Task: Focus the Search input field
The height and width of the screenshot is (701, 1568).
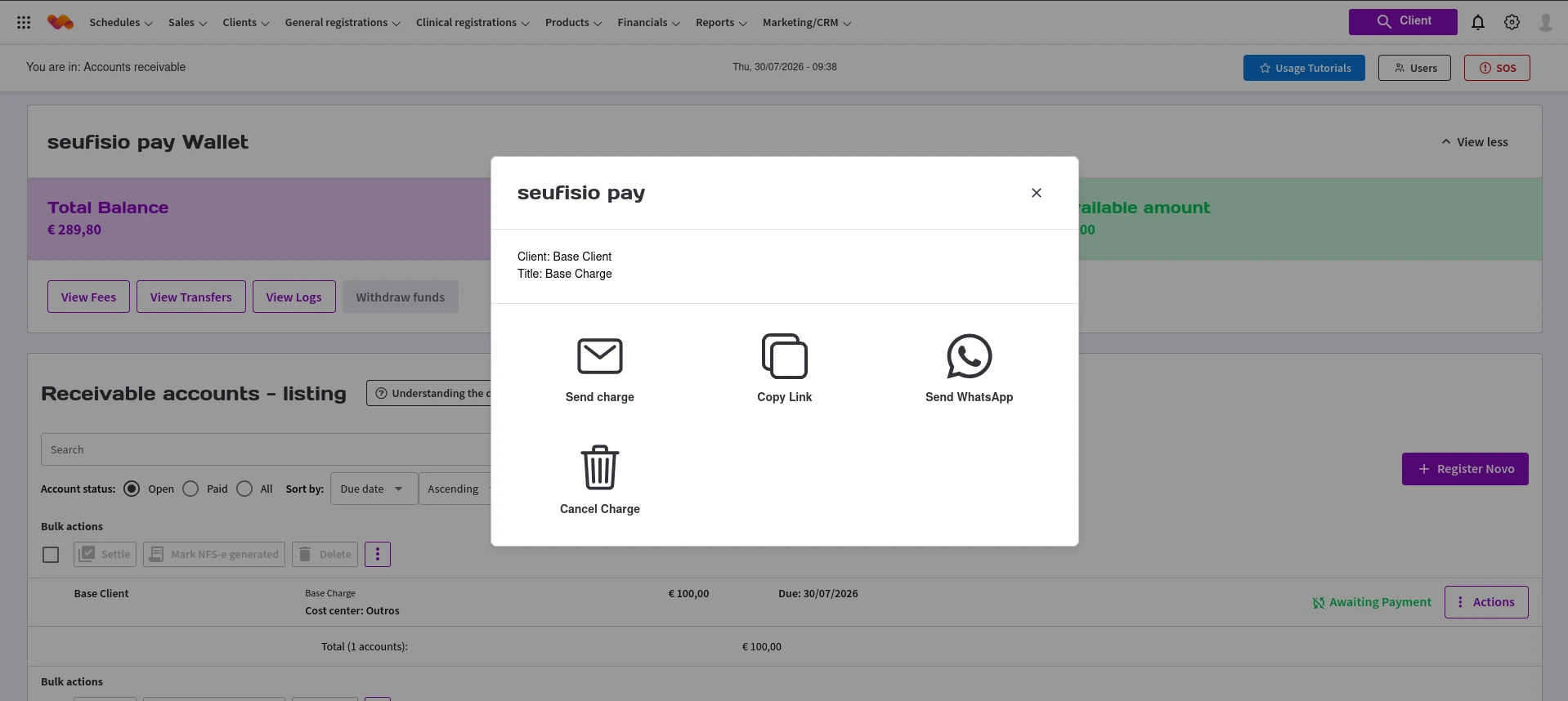Action: [x=266, y=449]
